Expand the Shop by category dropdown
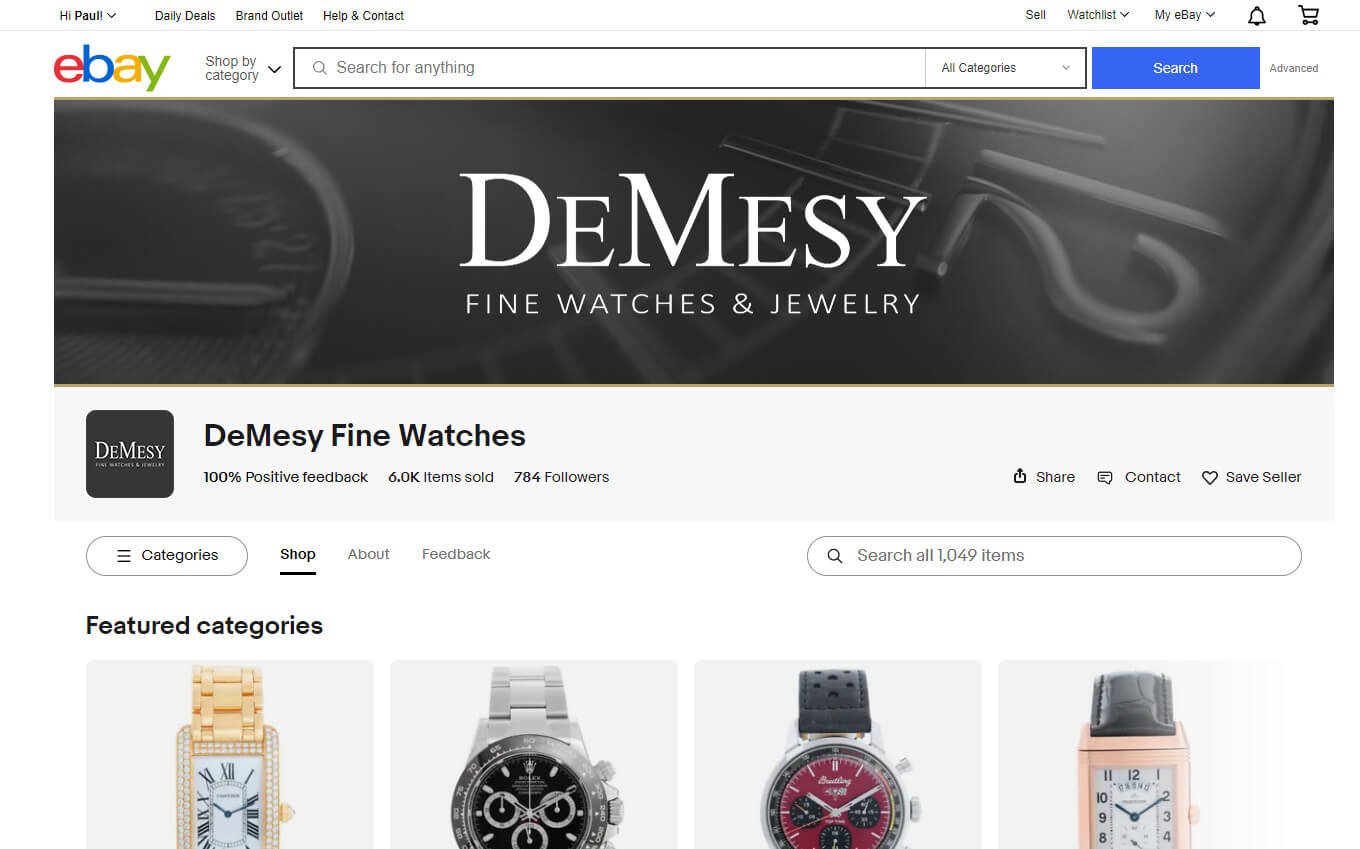This screenshot has height=849, width=1360. pos(243,68)
